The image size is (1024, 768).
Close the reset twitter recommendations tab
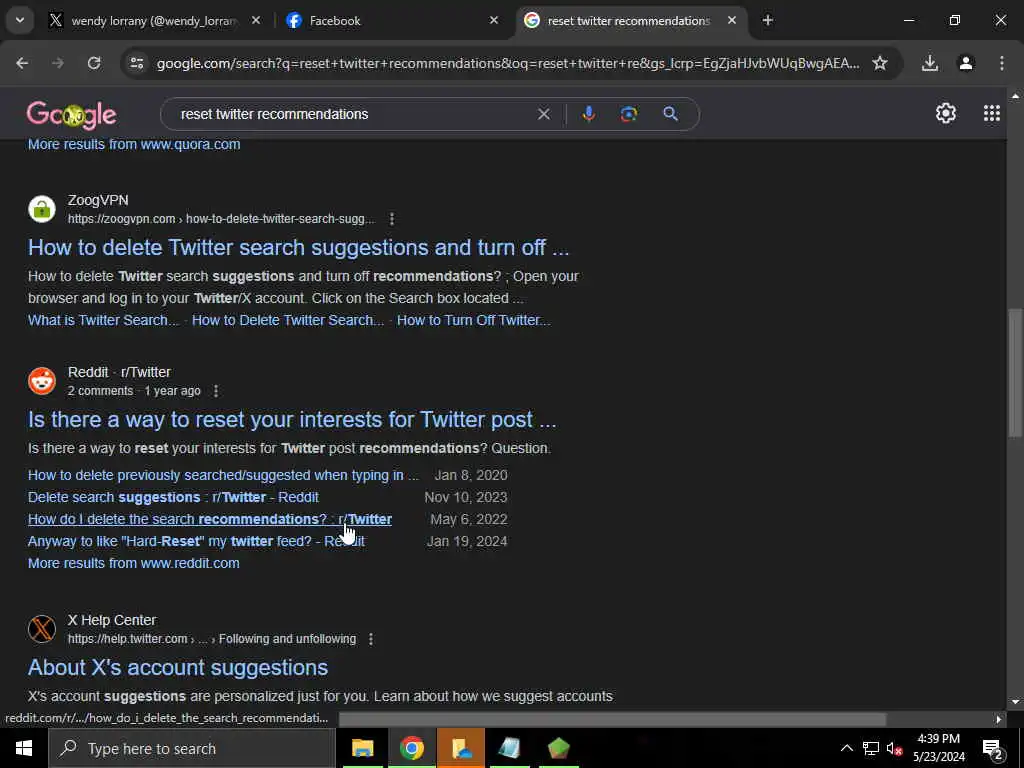(732, 21)
